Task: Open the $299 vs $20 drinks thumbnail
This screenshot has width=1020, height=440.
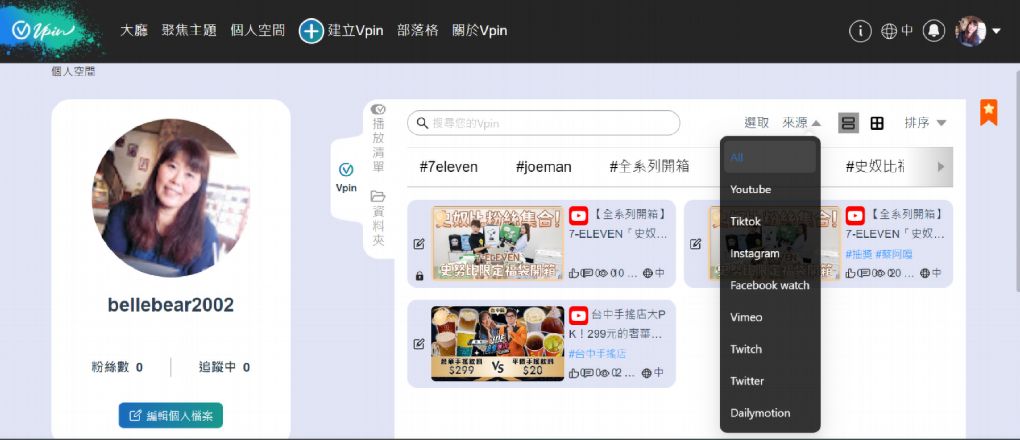Action: (x=497, y=344)
